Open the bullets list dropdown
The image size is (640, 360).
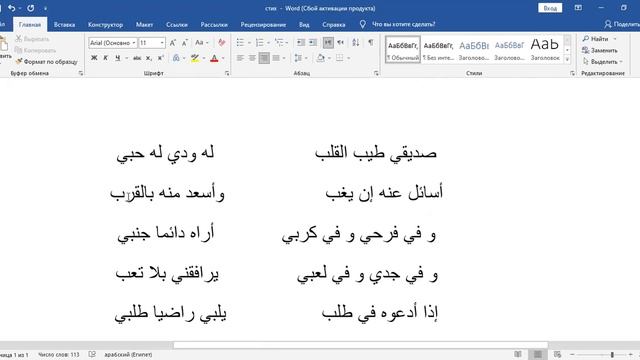(249, 42)
